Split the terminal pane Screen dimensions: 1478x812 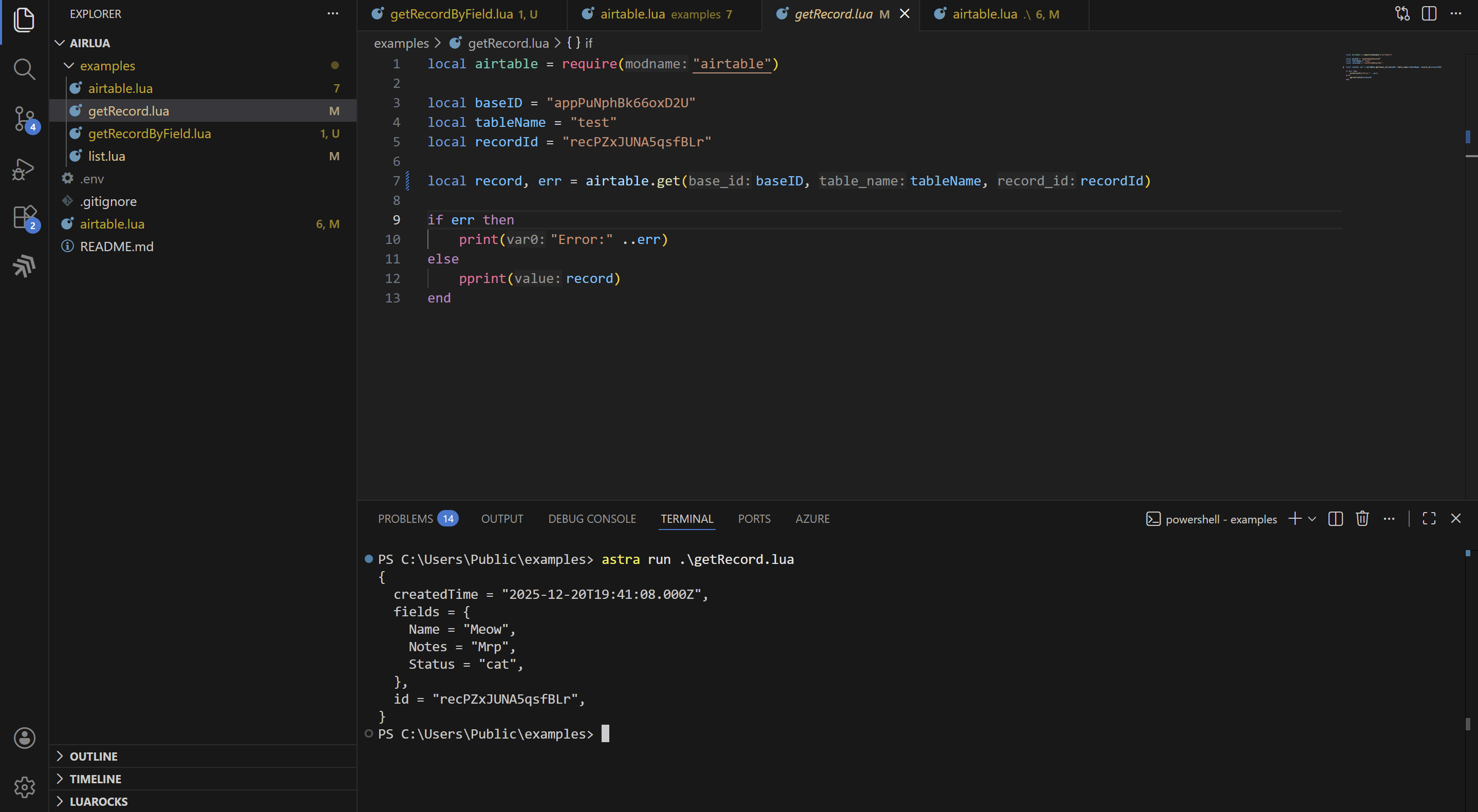click(x=1335, y=519)
